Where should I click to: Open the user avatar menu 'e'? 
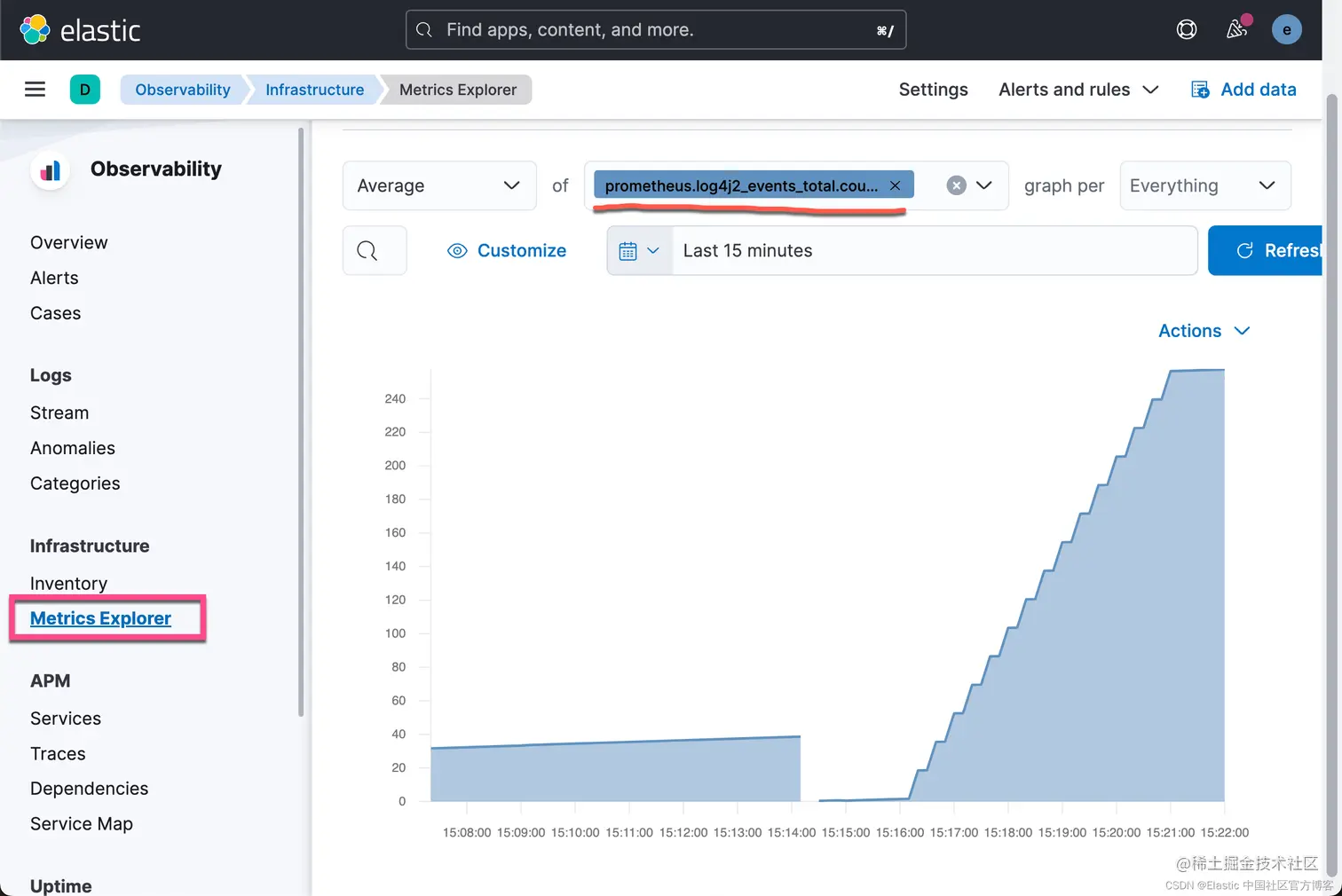[x=1286, y=30]
